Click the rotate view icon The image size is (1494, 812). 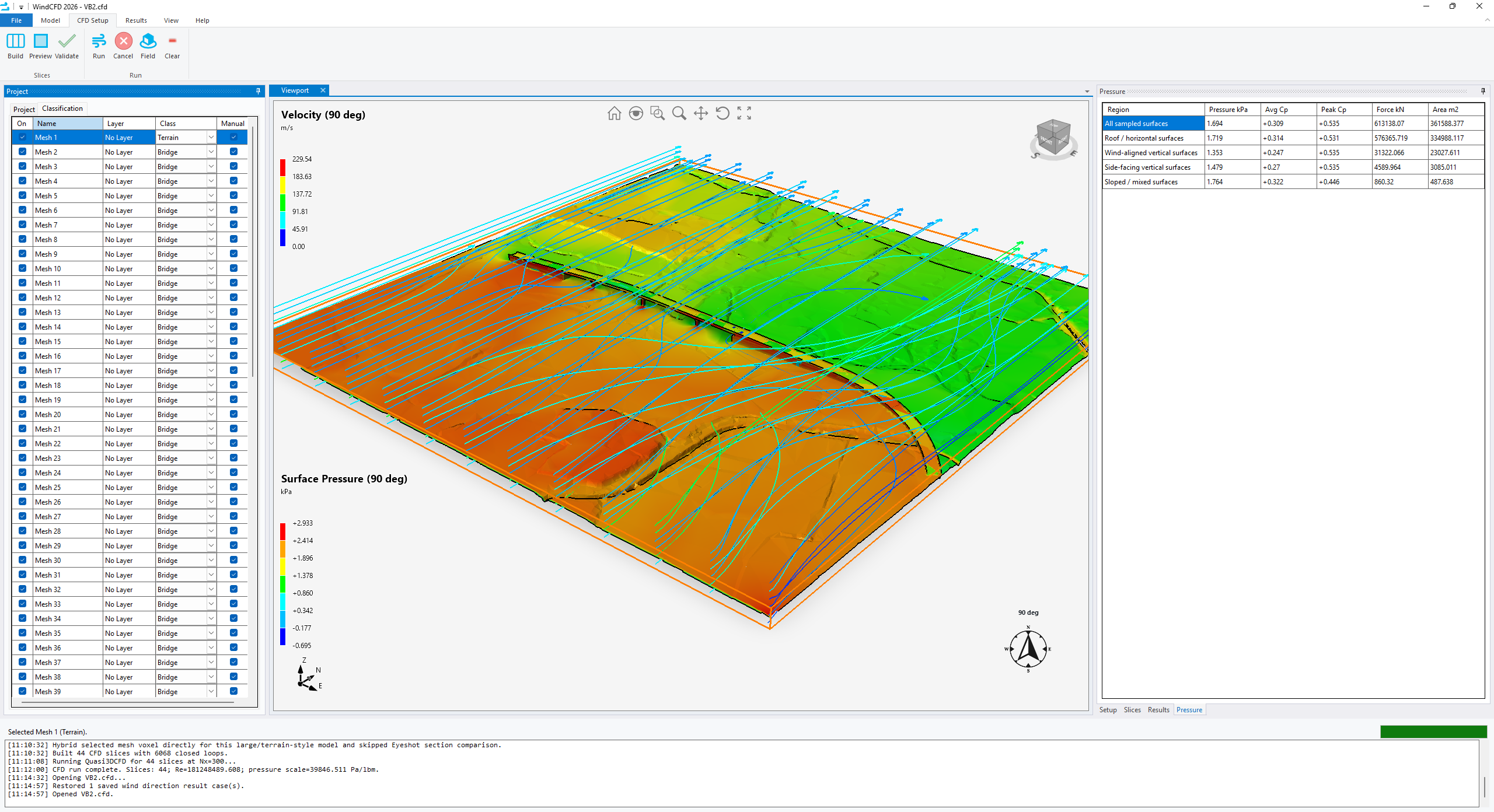(x=722, y=113)
